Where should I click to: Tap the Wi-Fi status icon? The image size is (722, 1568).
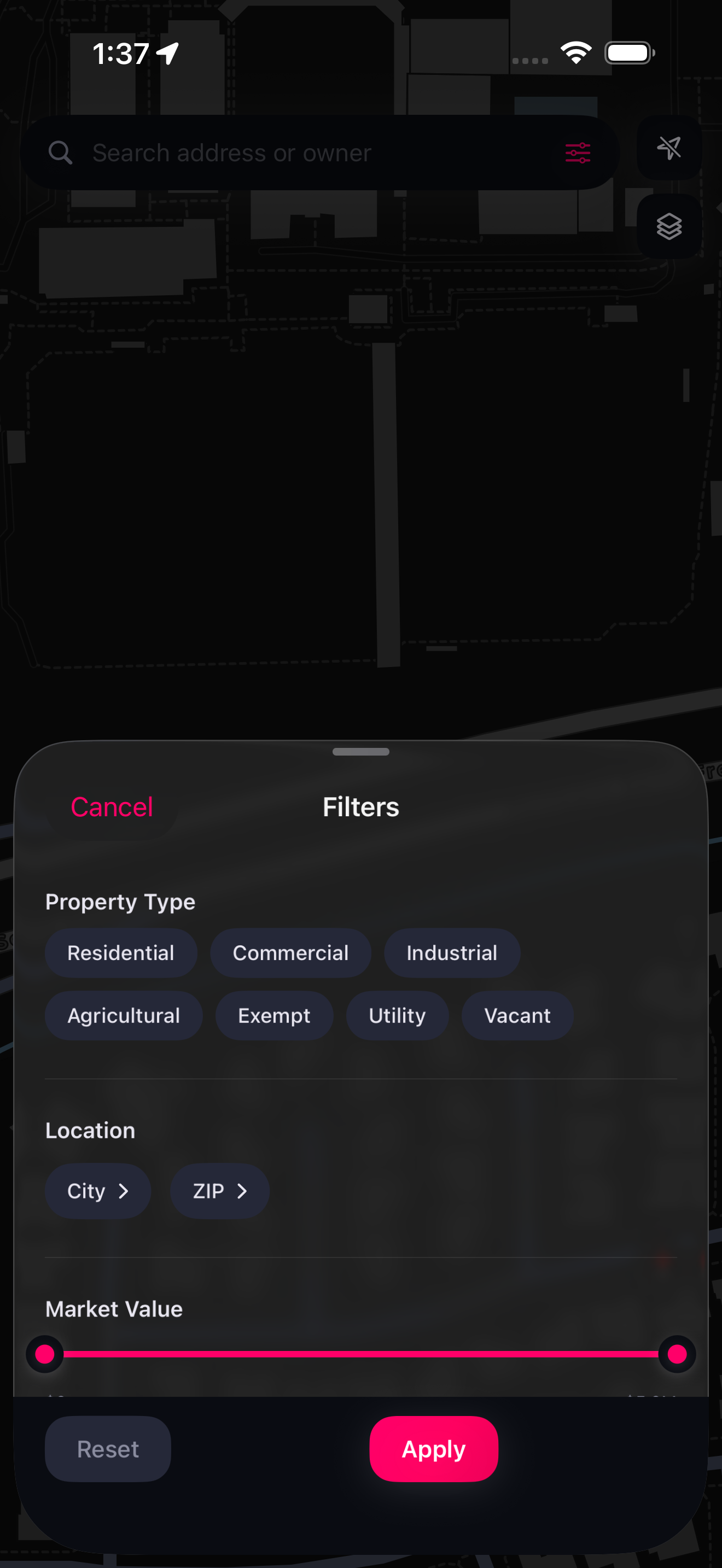(x=575, y=52)
